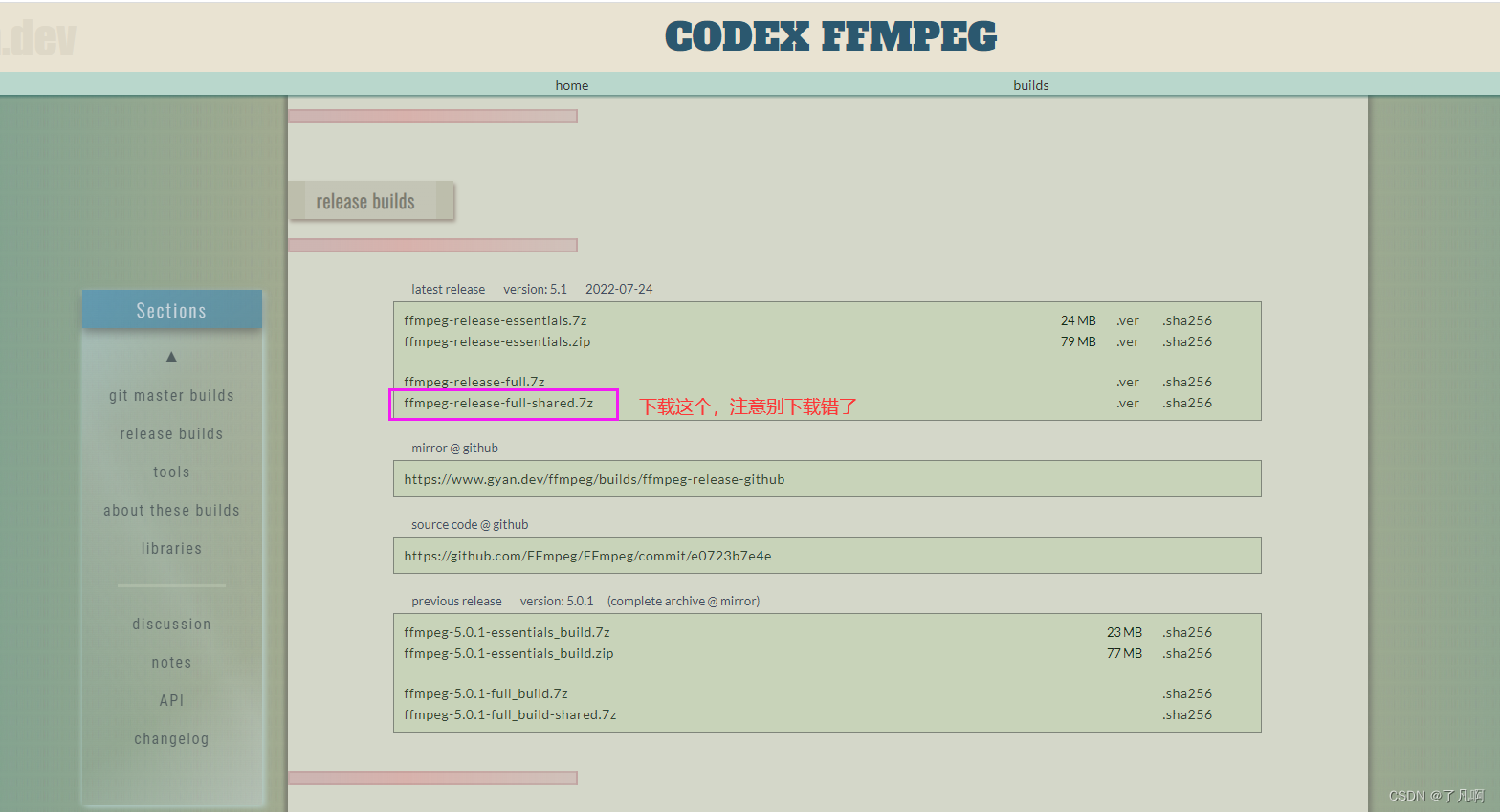Open .sha256 for ffmpeg-5.0.1-essentials_build.7z
The height and width of the screenshot is (812, 1500).
(1187, 632)
